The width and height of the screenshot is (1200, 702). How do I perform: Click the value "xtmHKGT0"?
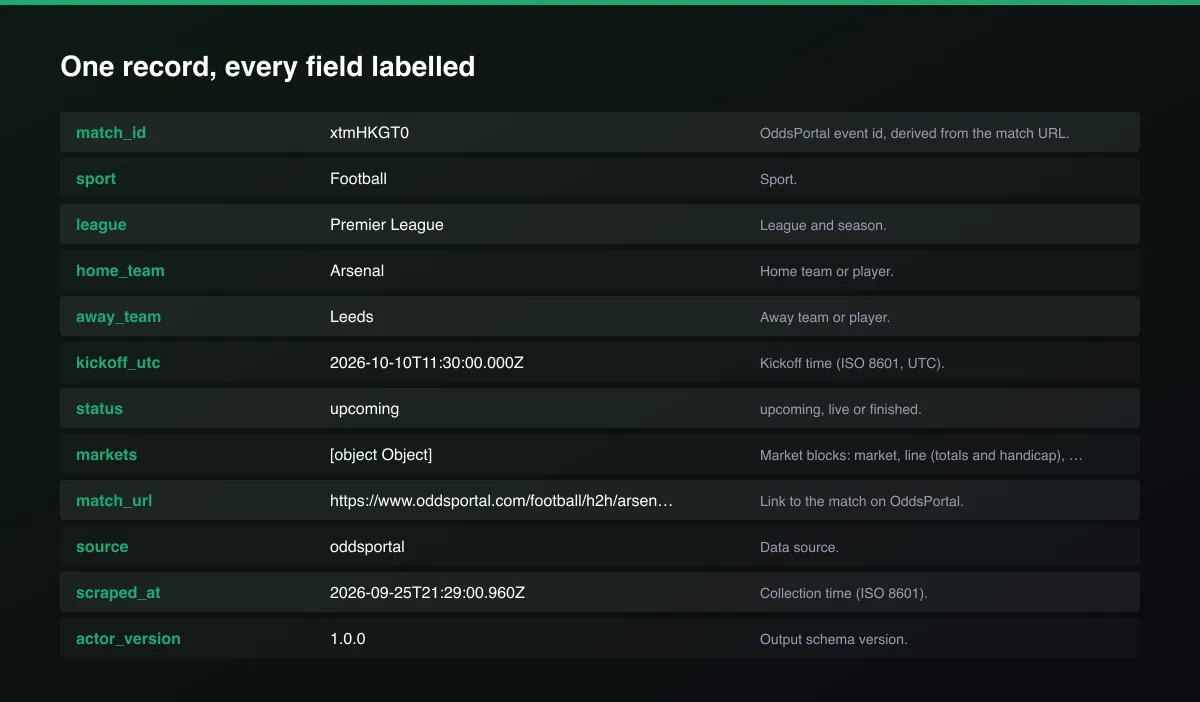pos(369,133)
